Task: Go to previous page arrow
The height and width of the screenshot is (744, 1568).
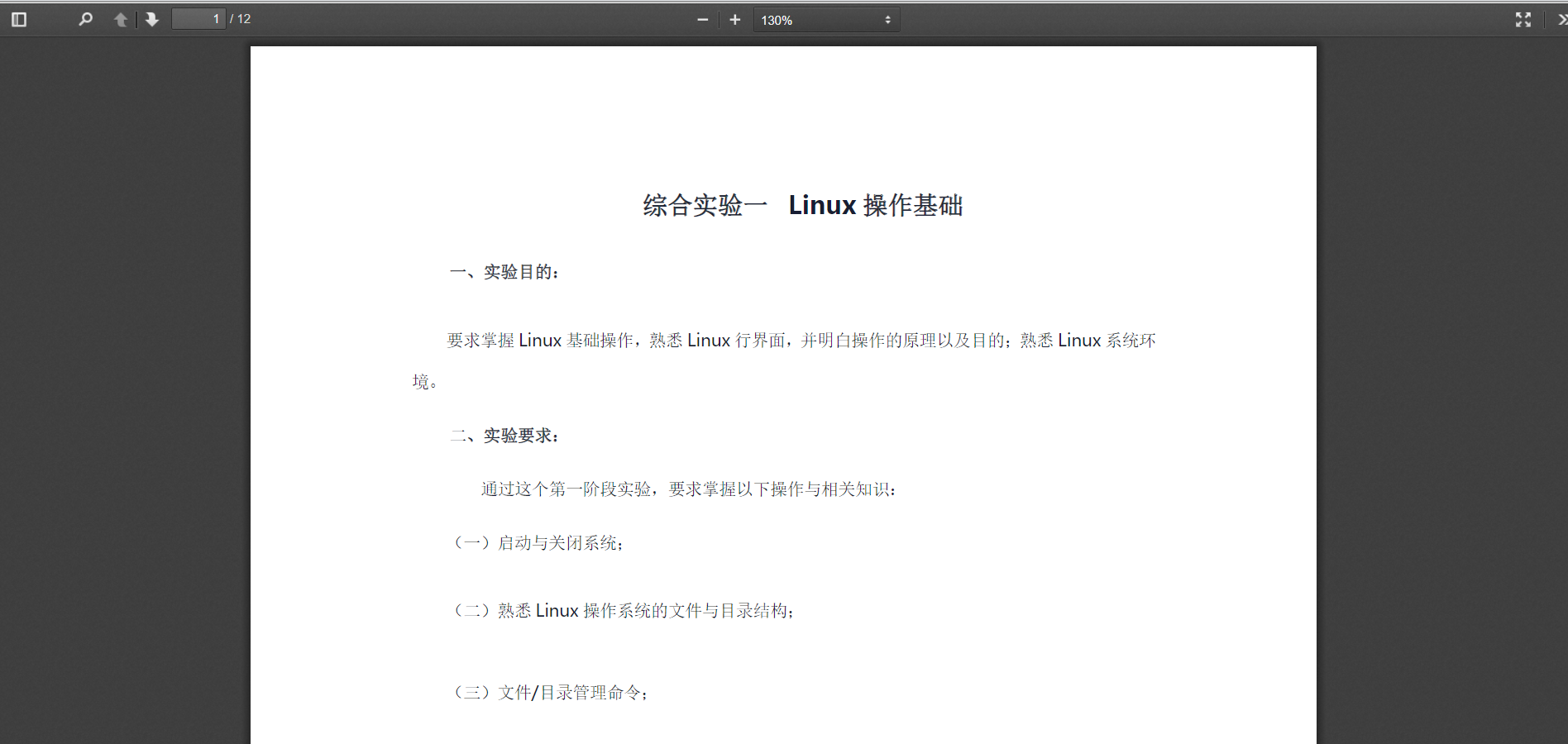Action: pos(121,19)
